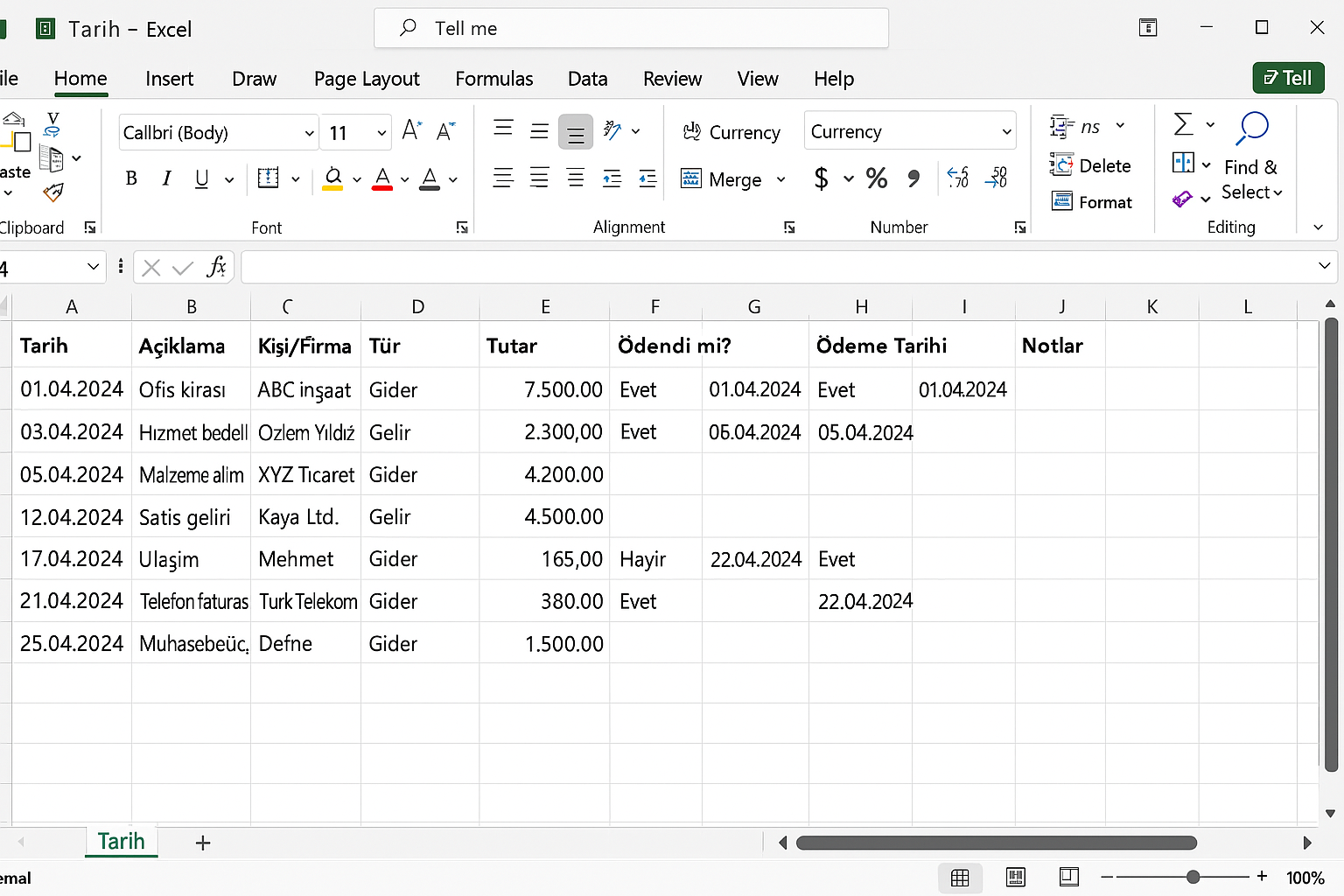Add a new sheet with plus button
This screenshot has width=1344, height=896.
tap(203, 843)
